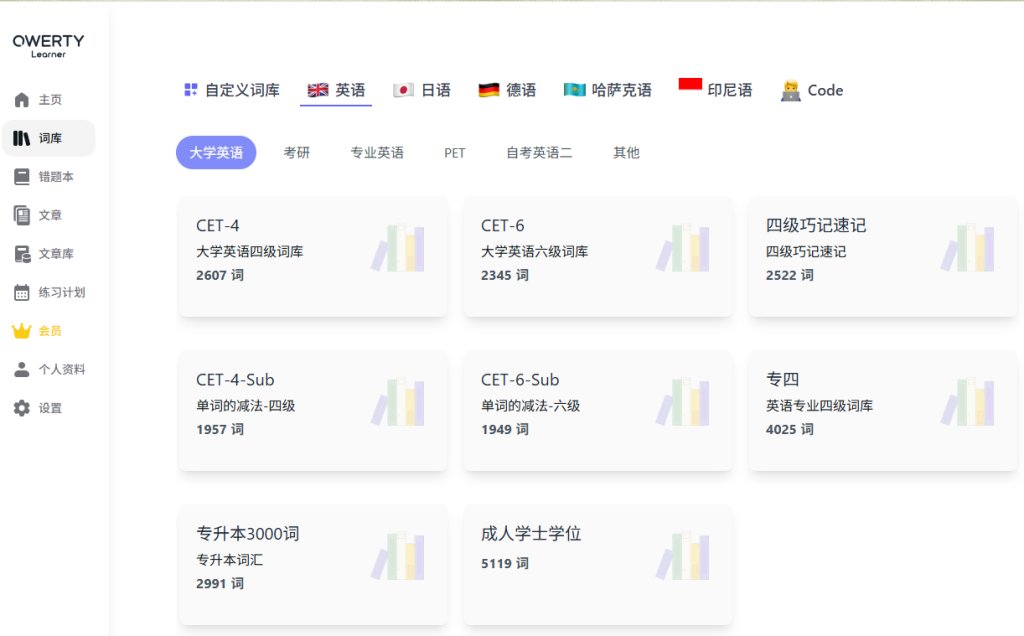Click the 文章库 article library icon
Viewport: 1024px width, 636px height.
22,254
